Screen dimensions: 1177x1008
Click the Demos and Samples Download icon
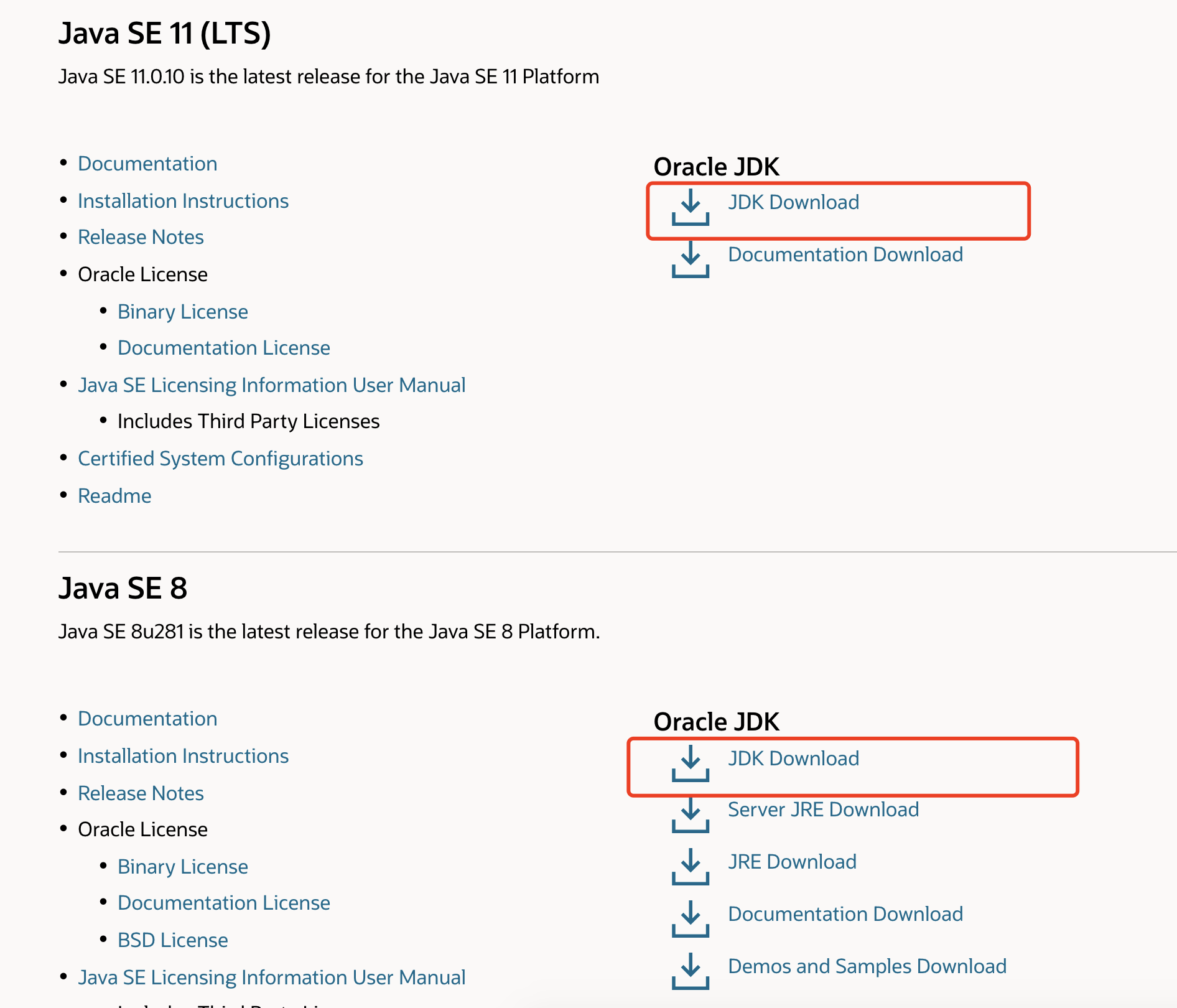click(x=690, y=971)
